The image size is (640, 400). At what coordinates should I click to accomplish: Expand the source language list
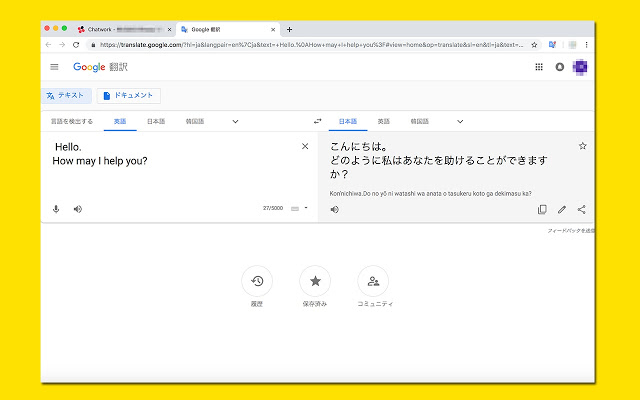click(x=235, y=121)
